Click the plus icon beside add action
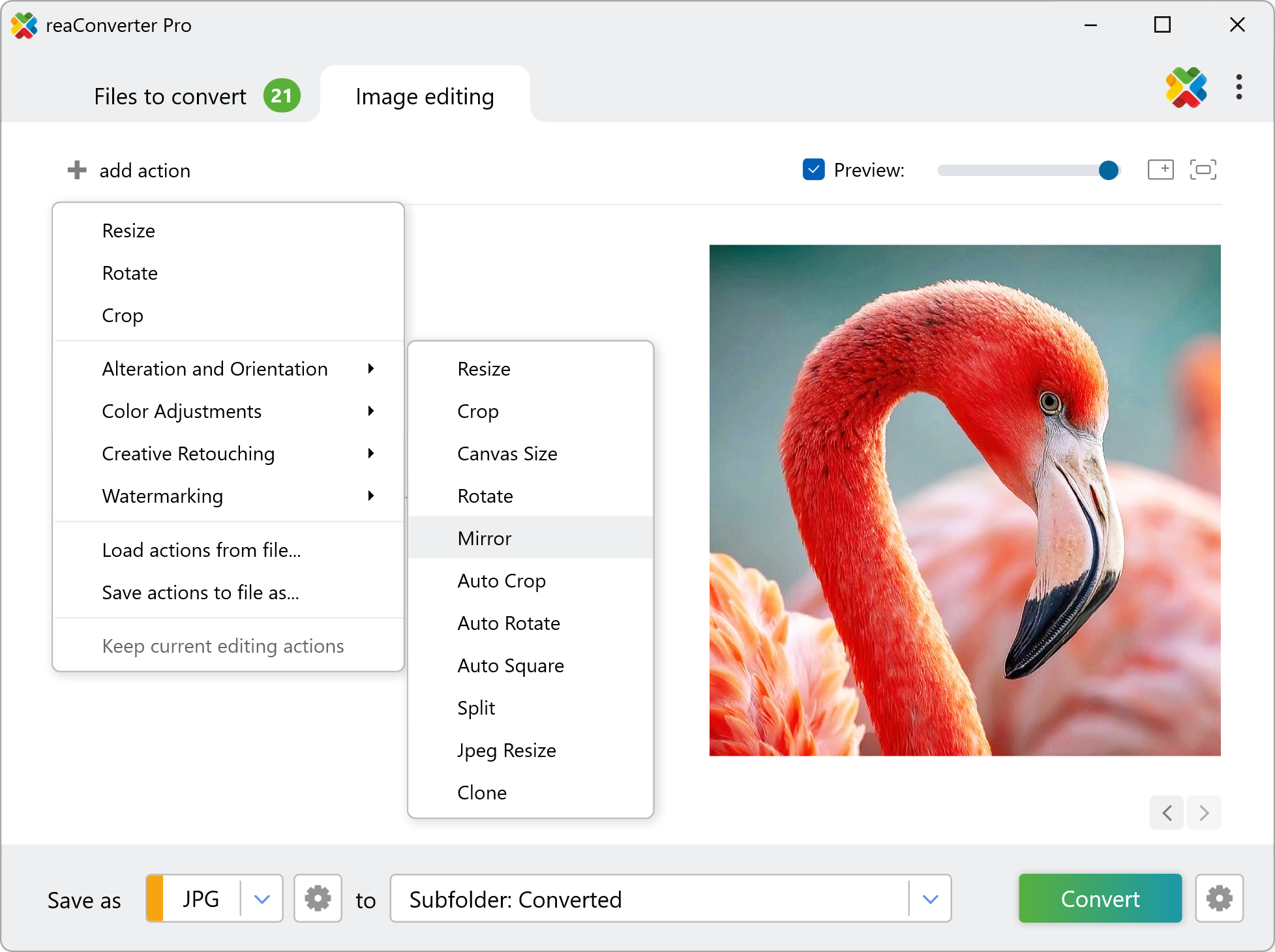1275x952 pixels. [77, 170]
